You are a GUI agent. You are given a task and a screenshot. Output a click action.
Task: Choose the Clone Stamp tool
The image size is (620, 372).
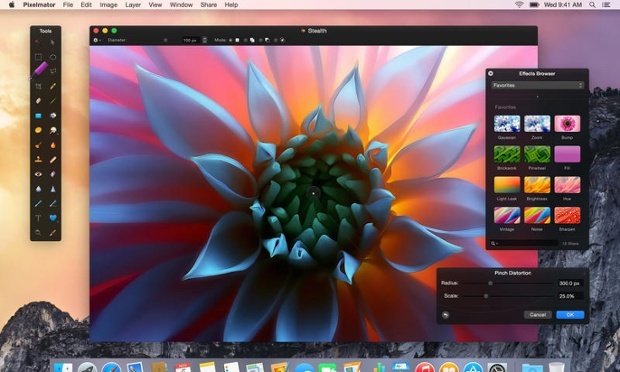point(38,159)
